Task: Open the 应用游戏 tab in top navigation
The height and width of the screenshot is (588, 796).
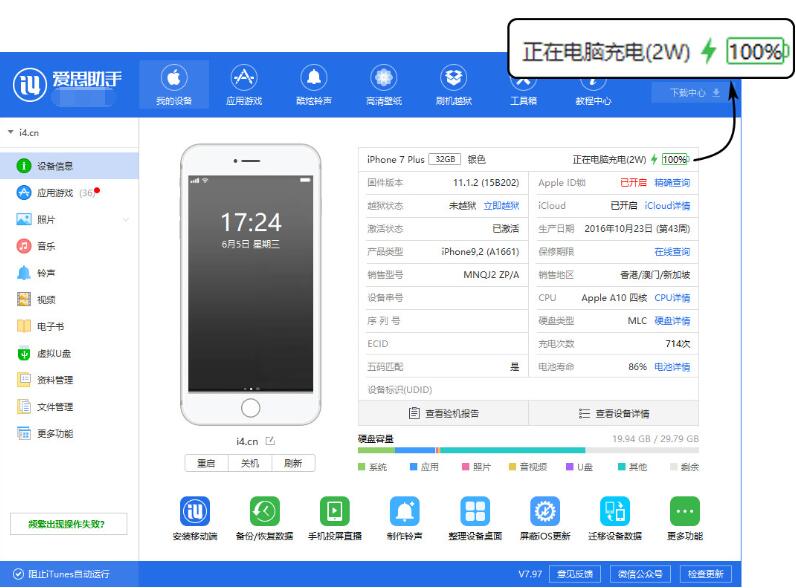Action: pos(244,85)
